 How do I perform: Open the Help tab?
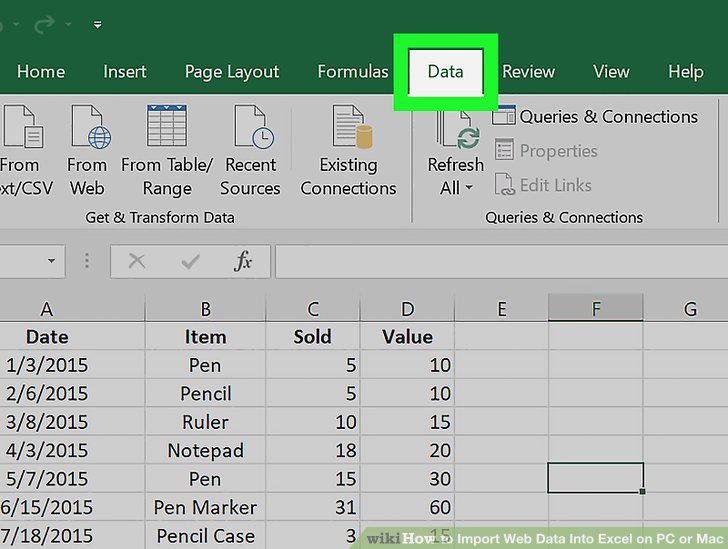pyautogui.click(x=686, y=72)
